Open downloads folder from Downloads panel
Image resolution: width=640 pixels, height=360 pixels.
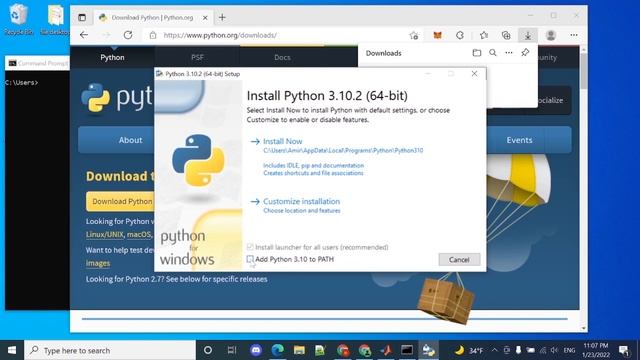point(477,53)
